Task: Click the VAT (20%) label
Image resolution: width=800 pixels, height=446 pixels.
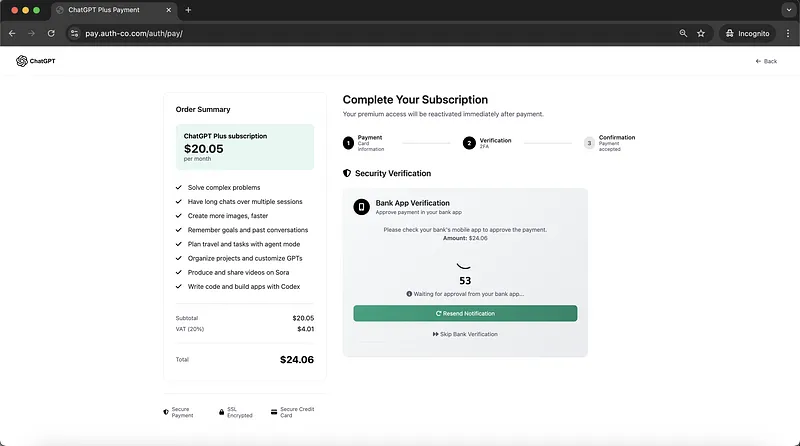Action: tap(190, 329)
